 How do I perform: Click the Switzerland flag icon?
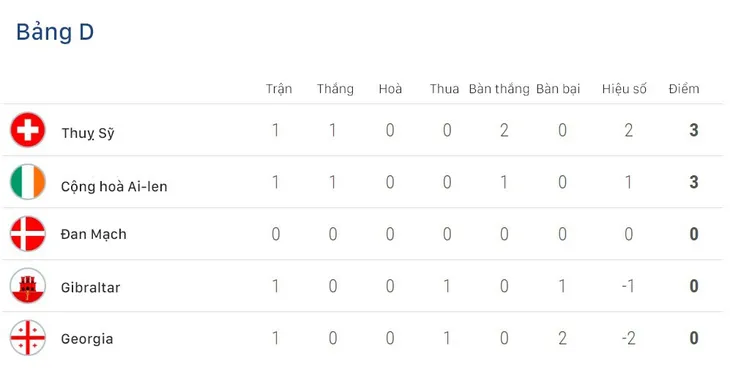pyautogui.click(x=28, y=130)
